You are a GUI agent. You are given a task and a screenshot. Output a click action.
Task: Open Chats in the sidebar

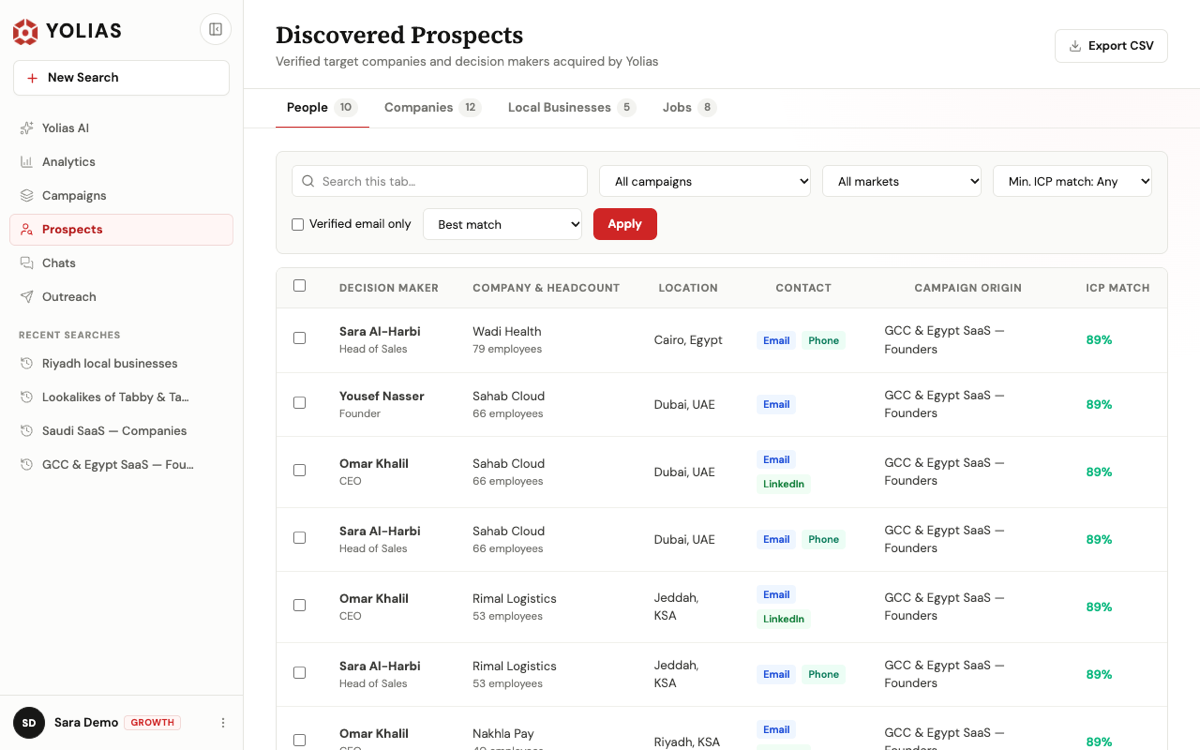tap(121, 263)
